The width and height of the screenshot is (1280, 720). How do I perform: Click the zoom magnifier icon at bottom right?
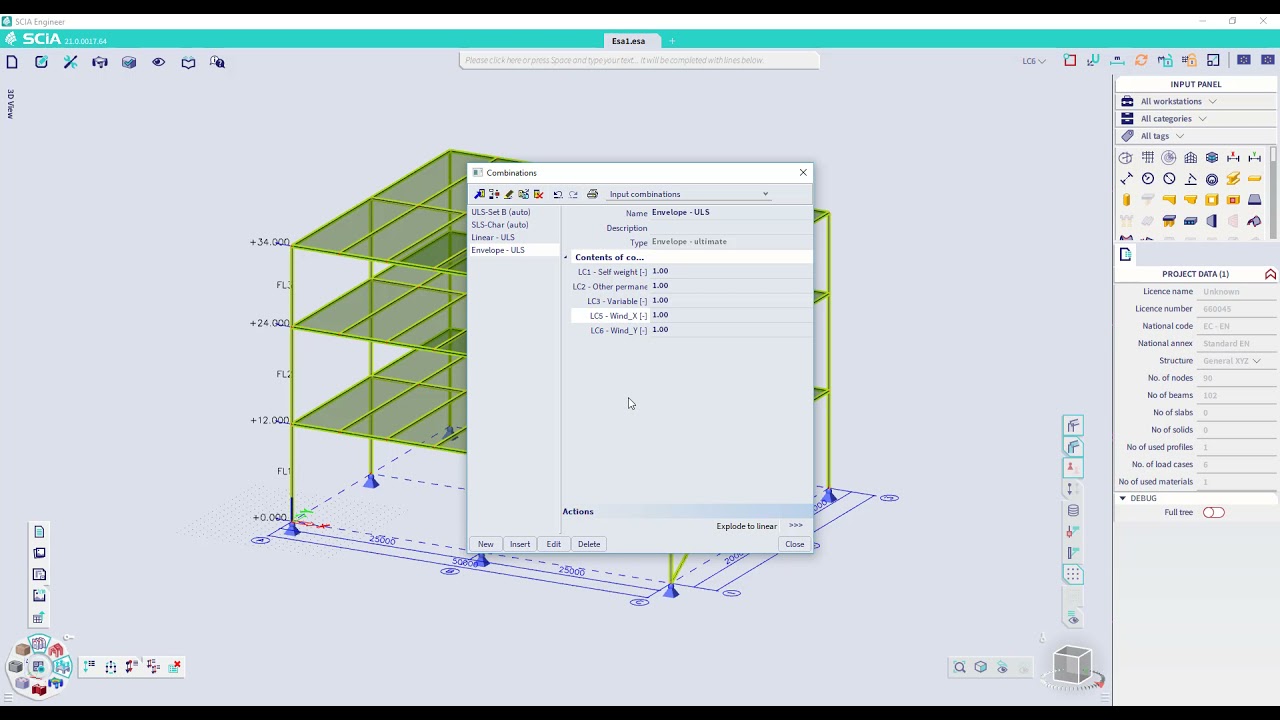tap(960, 667)
